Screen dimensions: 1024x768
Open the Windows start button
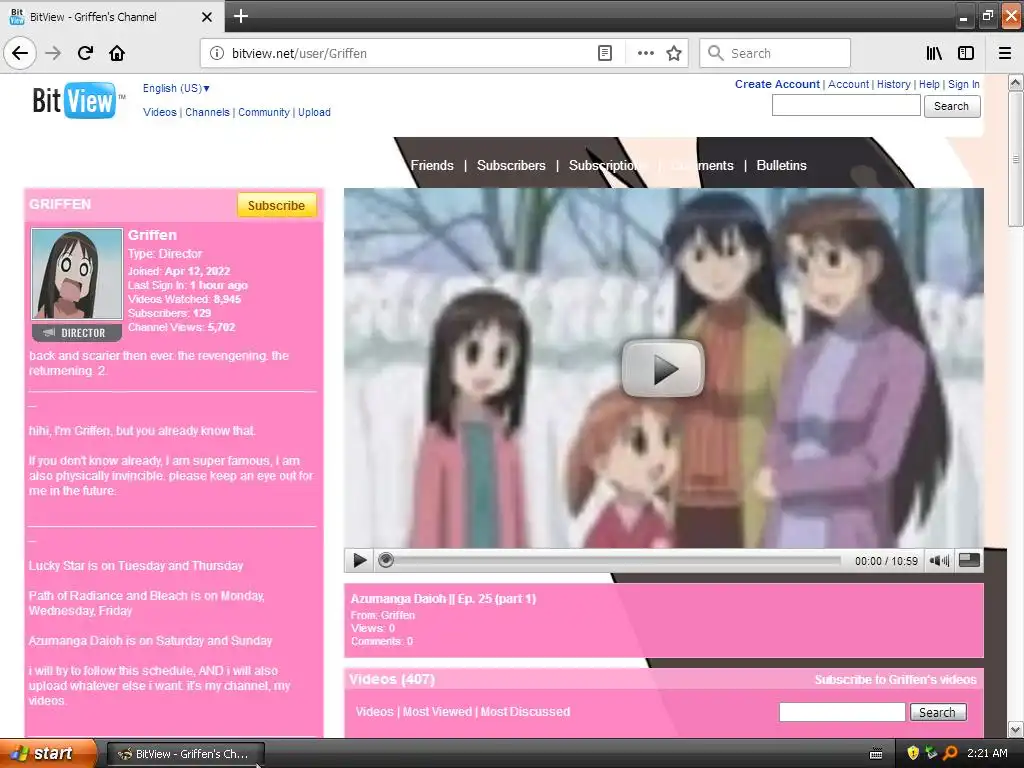tap(47, 754)
